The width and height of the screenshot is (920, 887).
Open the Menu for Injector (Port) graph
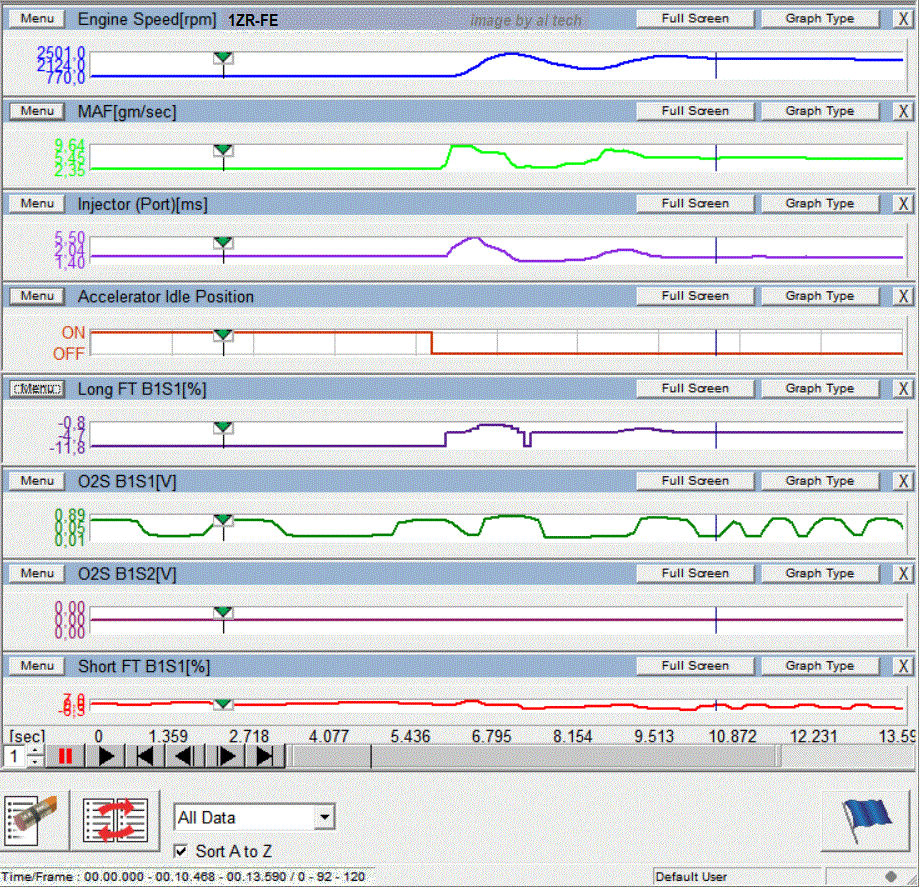[37, 204]
